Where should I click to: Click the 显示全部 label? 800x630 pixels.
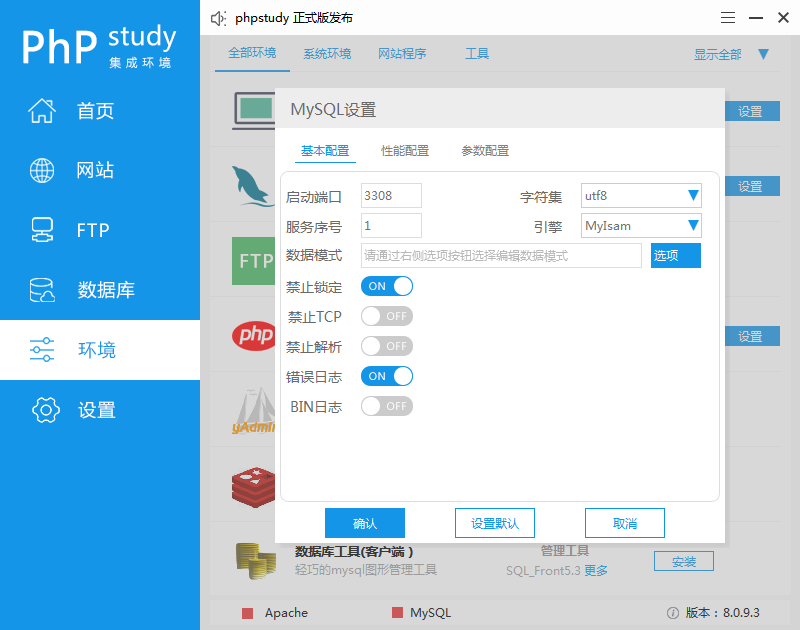pos(717,54)
